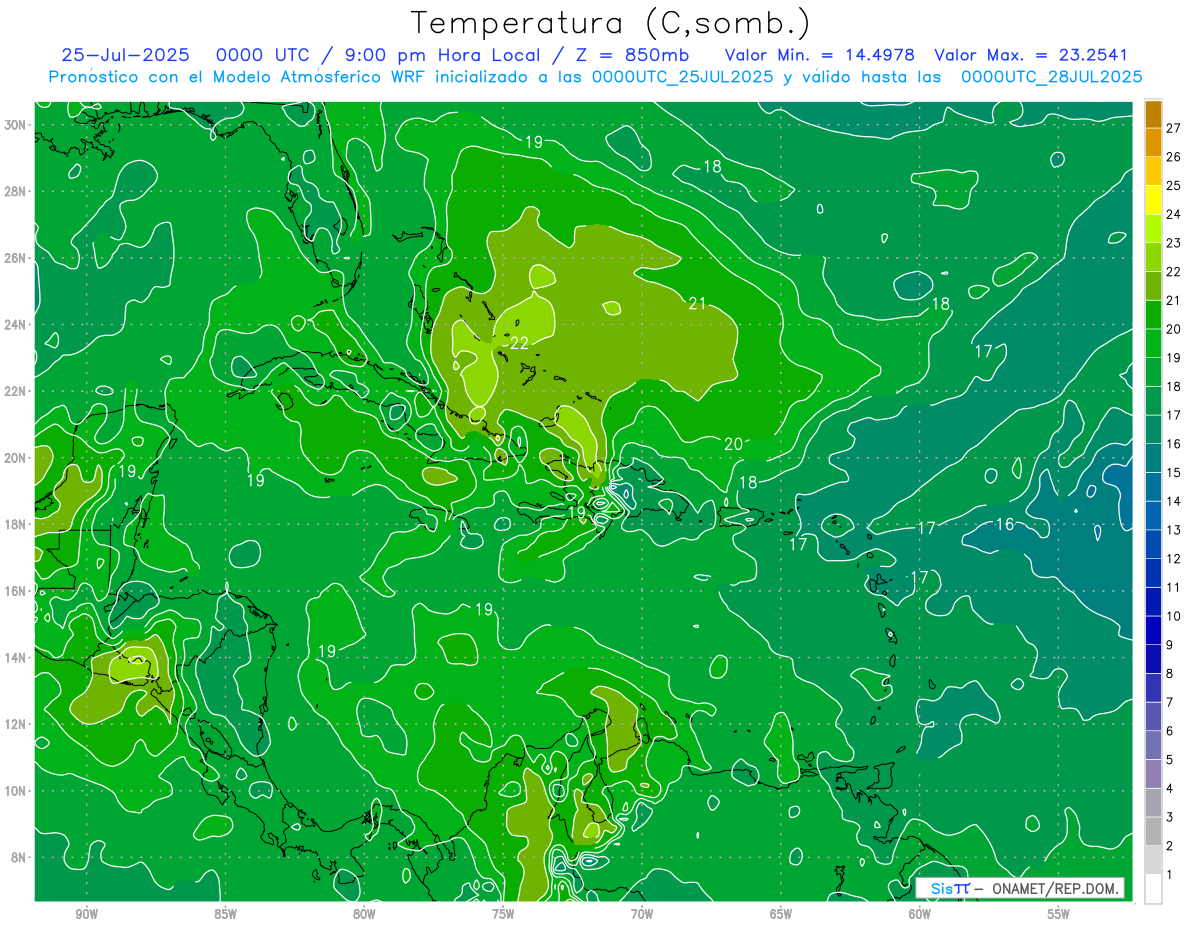Click the "21" contour label on map
The image size is (1200, 927).
point(697,303)
